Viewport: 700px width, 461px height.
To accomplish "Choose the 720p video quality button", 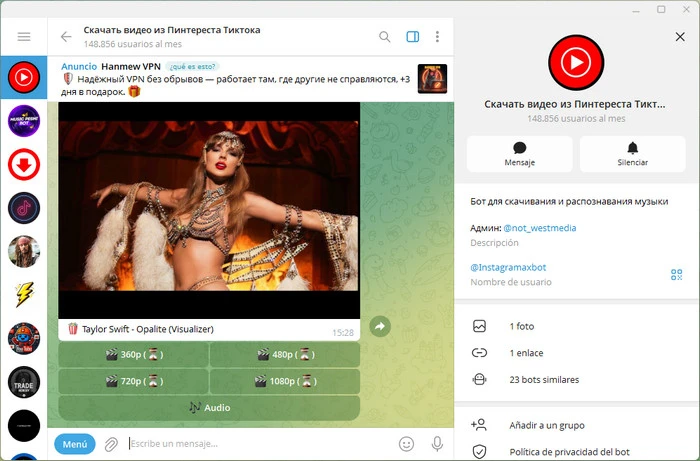I will point(133,381).
